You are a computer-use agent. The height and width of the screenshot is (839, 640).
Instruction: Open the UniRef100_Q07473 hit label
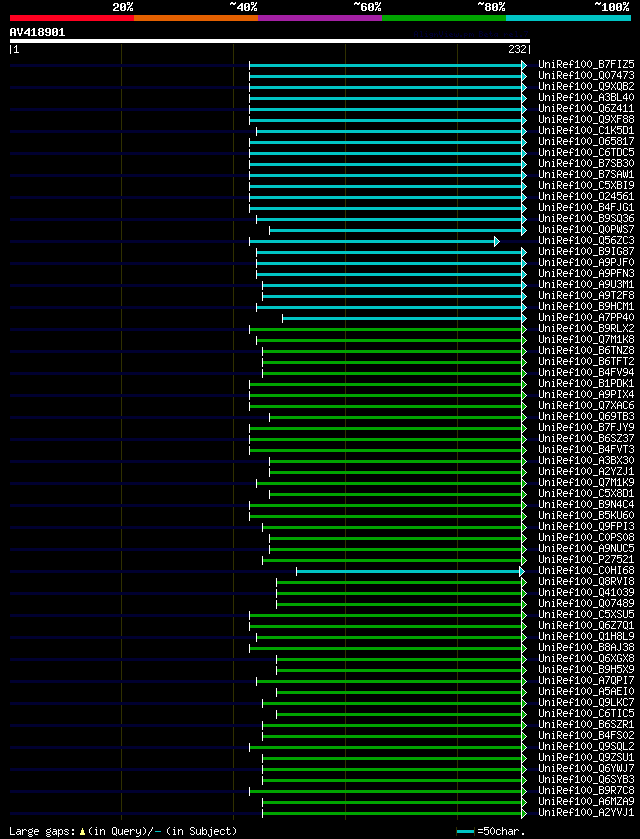[586, 75]
